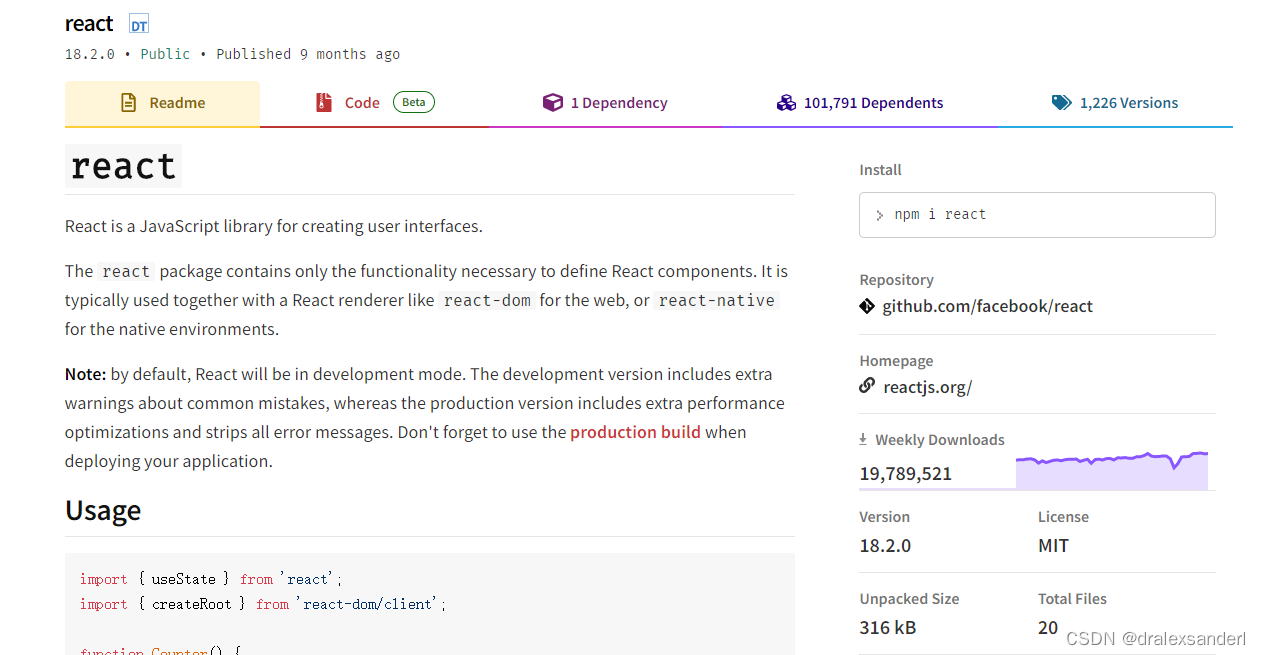Open the Readme tab
The height and width of the screenshot is (655, 1261).
click(177, 103)
